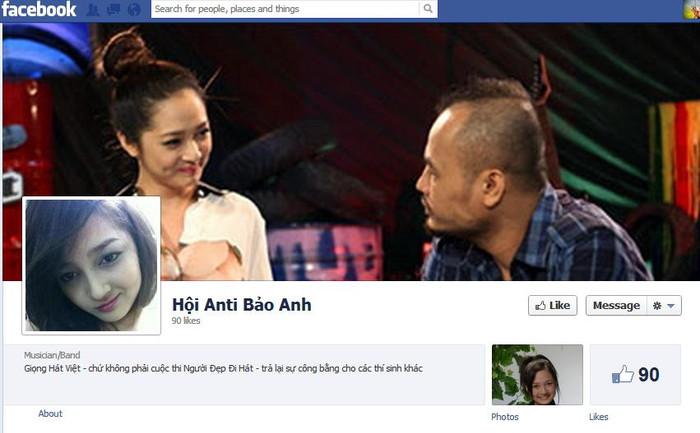Viewport: 700px width, 433px height.
Task: Click the 90 likes text under title
Action: [x=186, y=321]
